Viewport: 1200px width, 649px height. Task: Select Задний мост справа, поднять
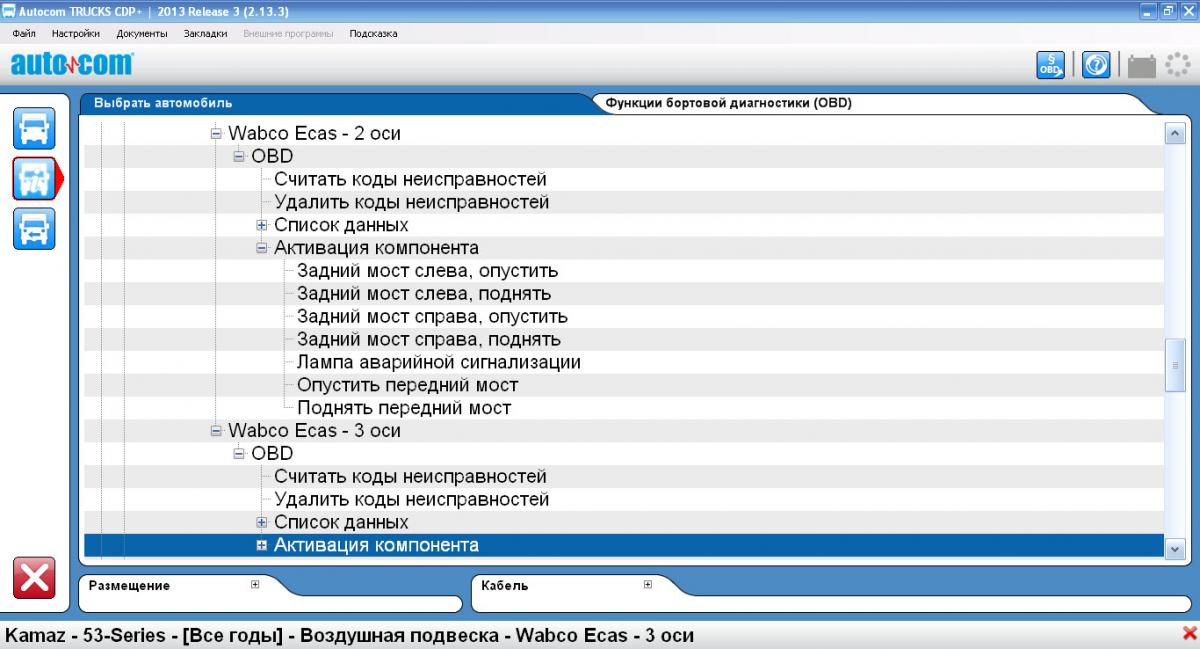coord(429,340)
